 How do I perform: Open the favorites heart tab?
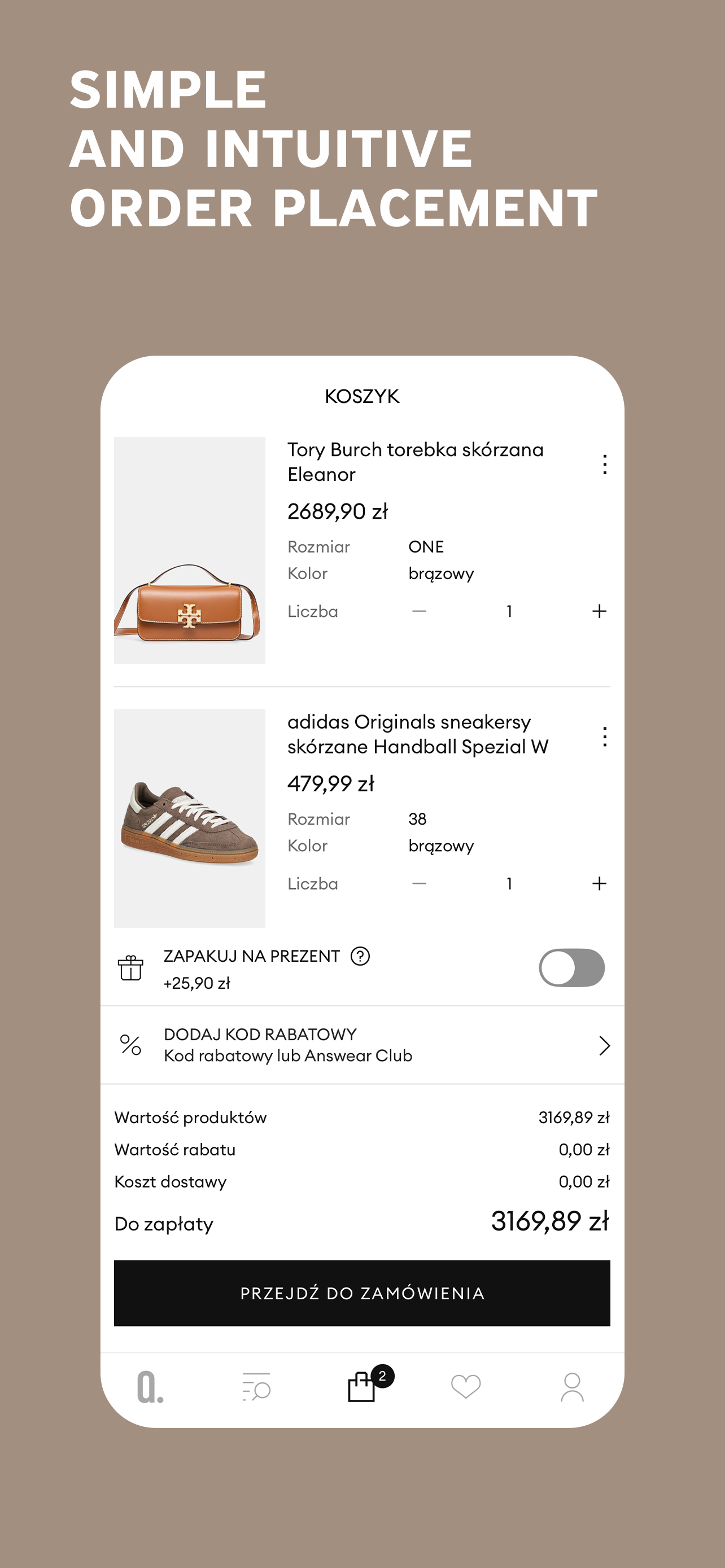[466, 1387]
